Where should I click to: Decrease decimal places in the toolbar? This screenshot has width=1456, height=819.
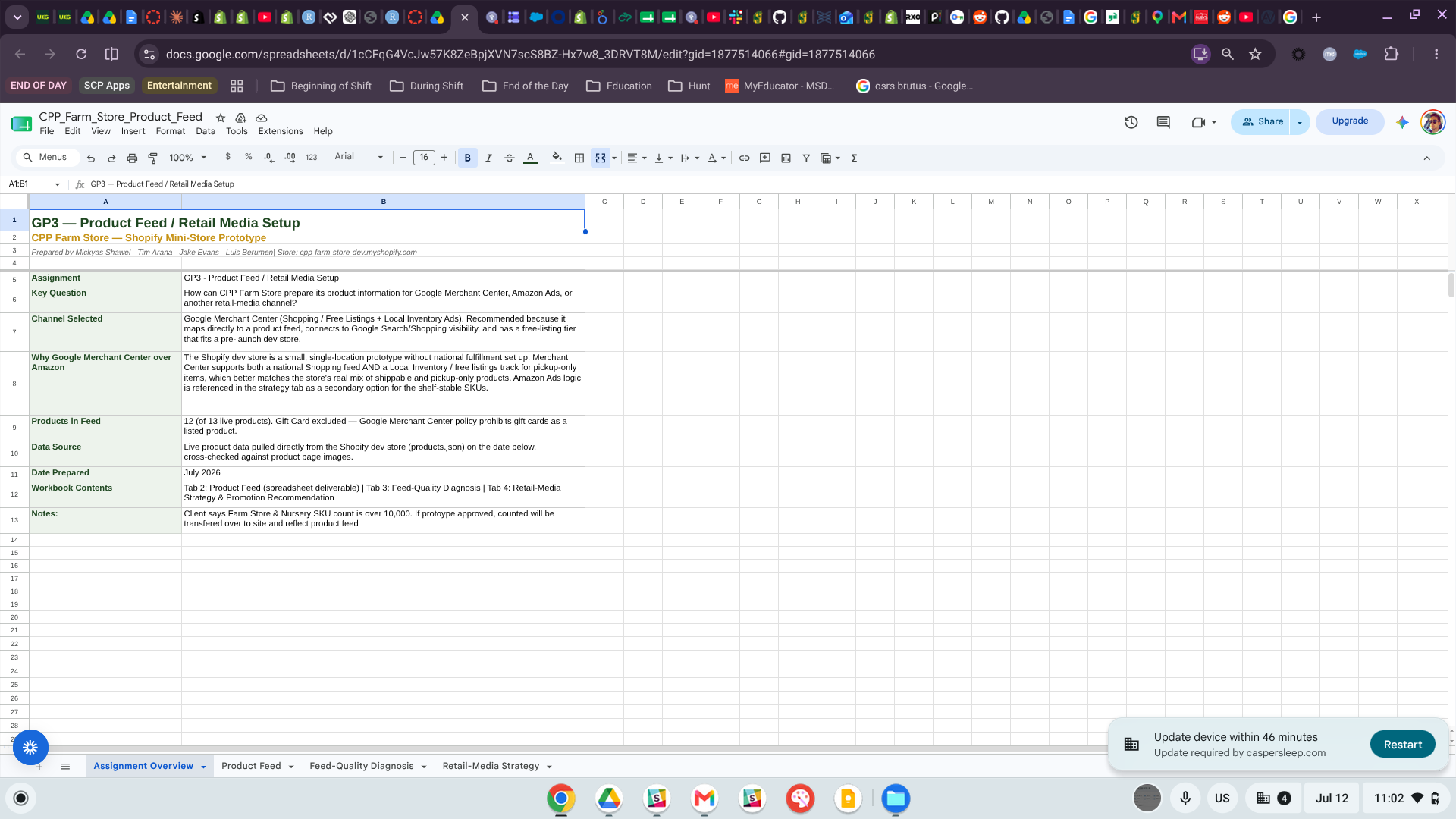point(269,158)
